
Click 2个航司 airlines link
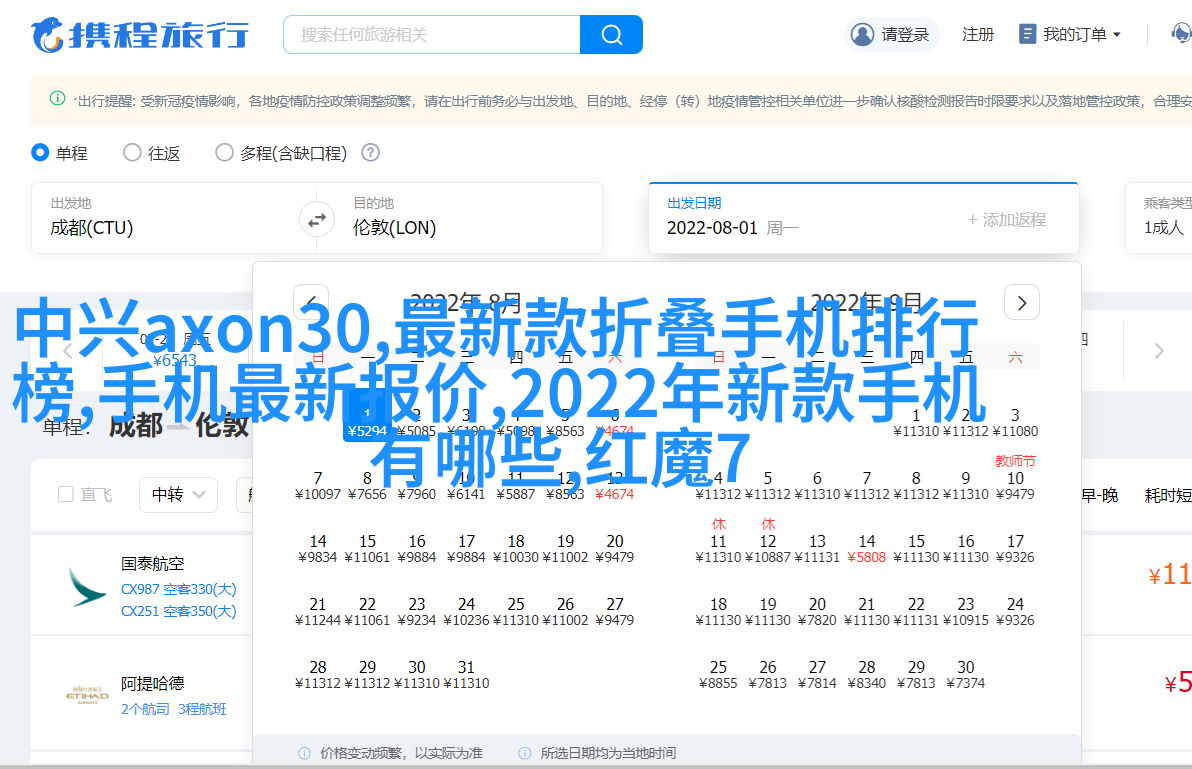click(x=145, y=709)
